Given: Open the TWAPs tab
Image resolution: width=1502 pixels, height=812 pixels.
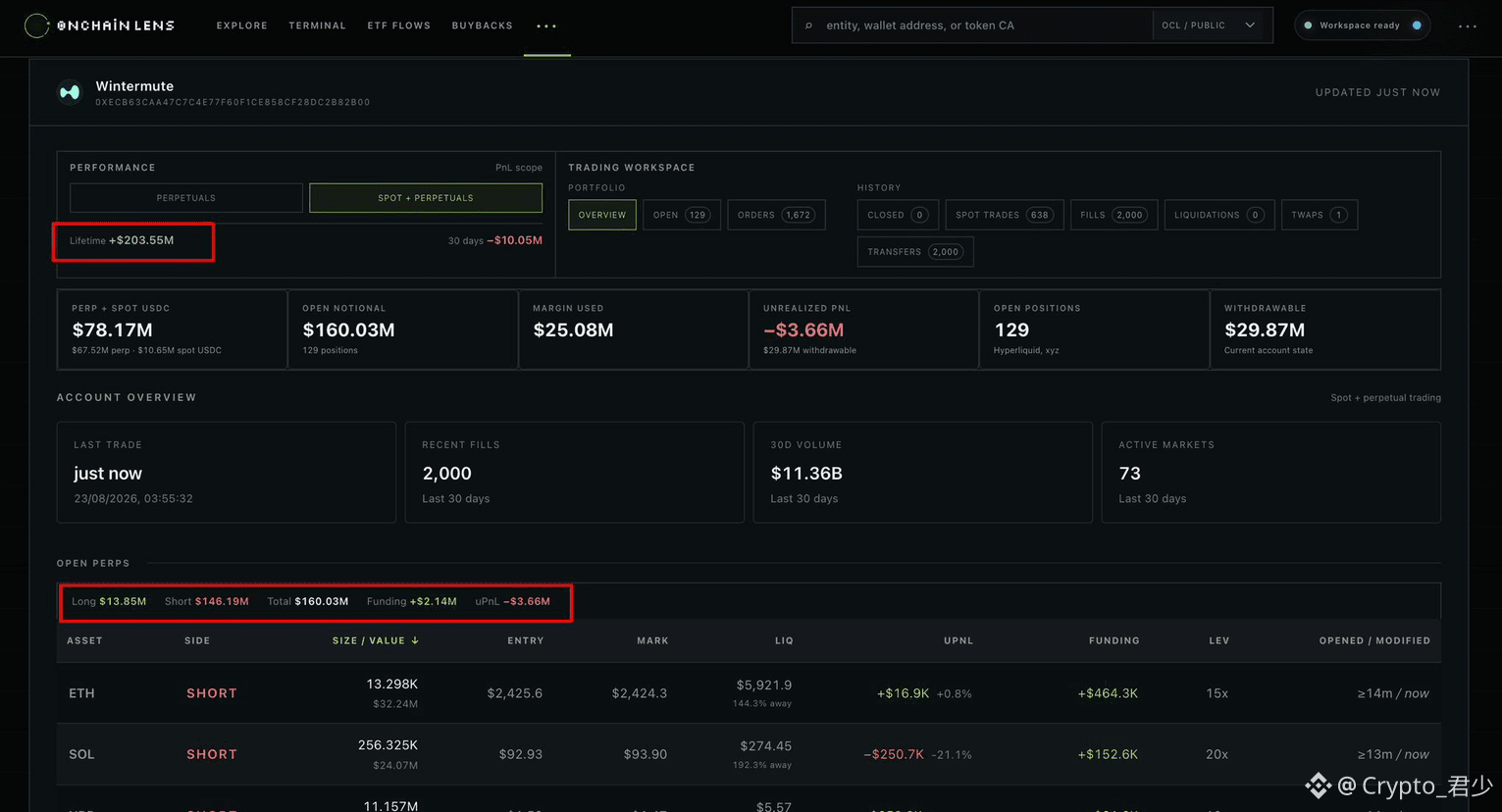Looking at the screenshot, I should click(x=1320, y=215).
